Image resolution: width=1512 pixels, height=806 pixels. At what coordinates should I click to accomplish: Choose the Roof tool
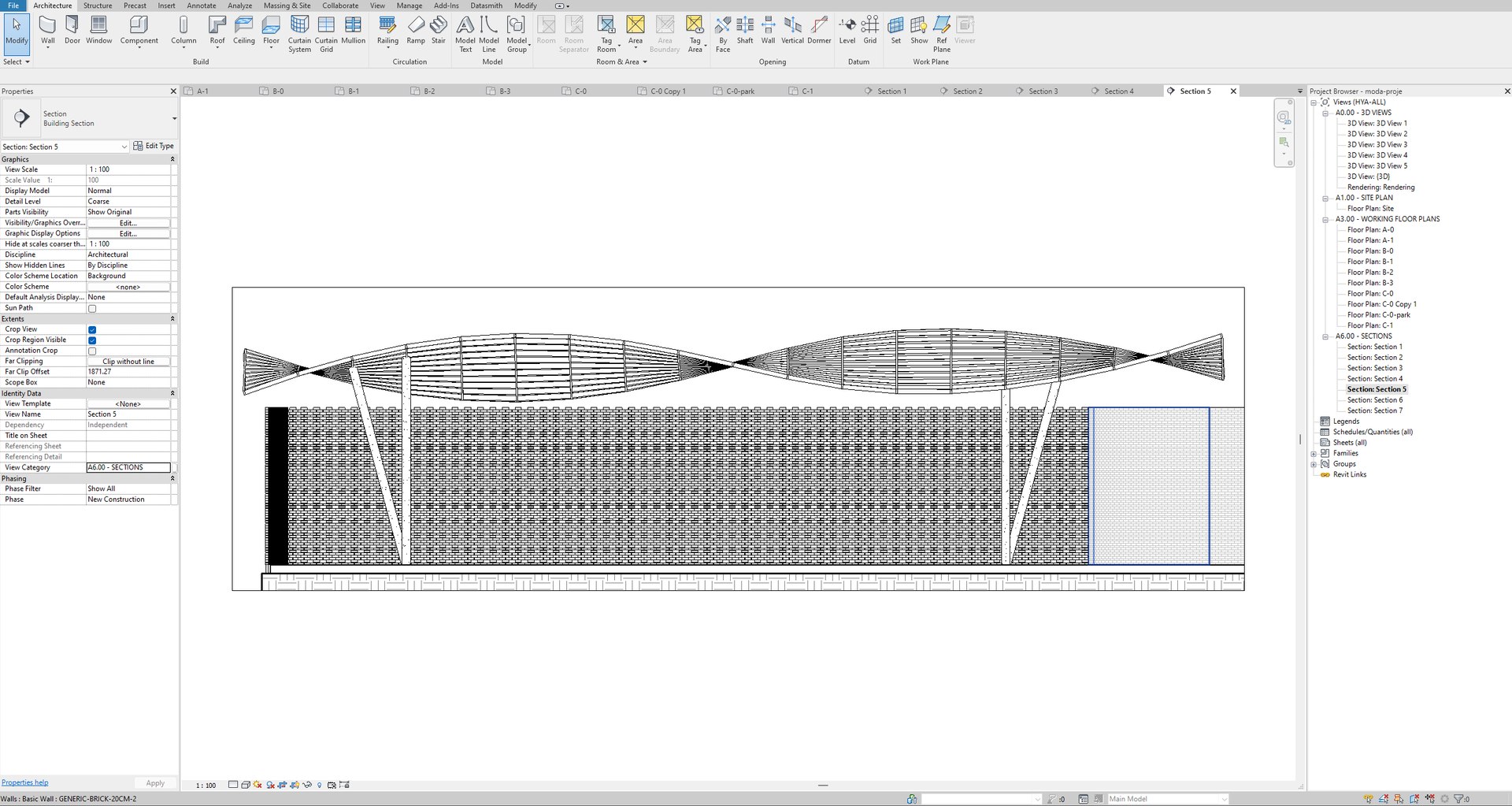tap(217, 32)
